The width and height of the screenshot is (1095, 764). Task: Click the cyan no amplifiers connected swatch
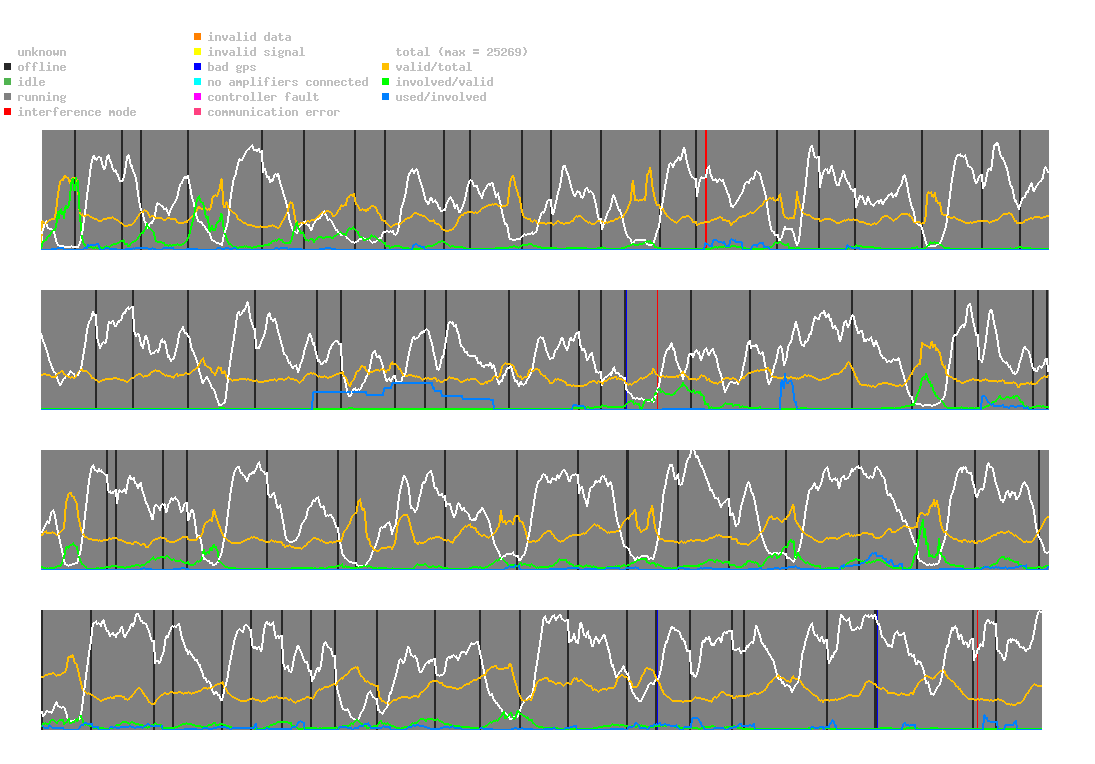[x=198, y=82]
